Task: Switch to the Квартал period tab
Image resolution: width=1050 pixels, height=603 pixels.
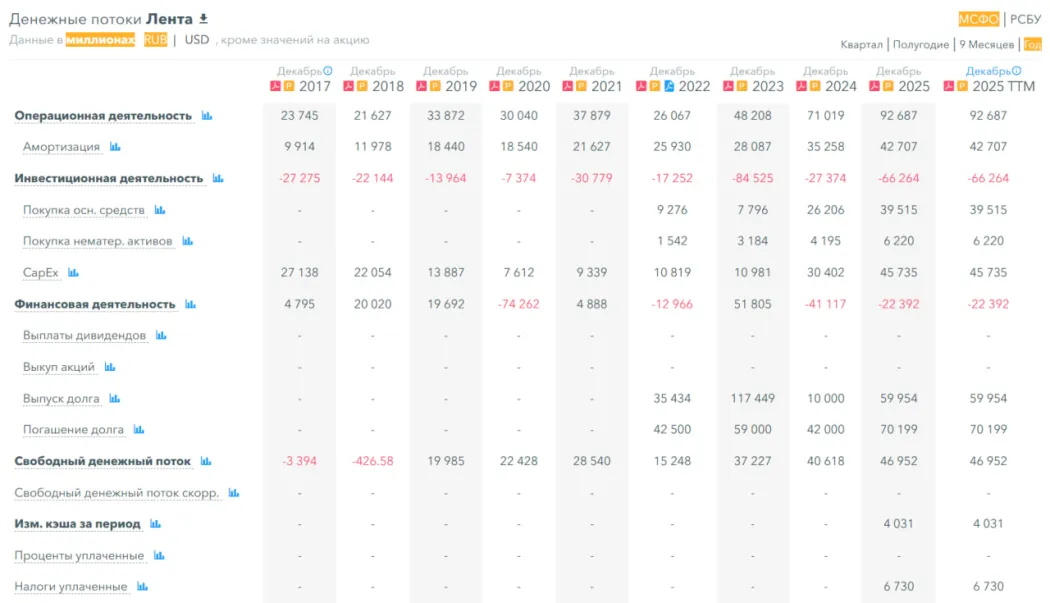Action: click(861, 45)
